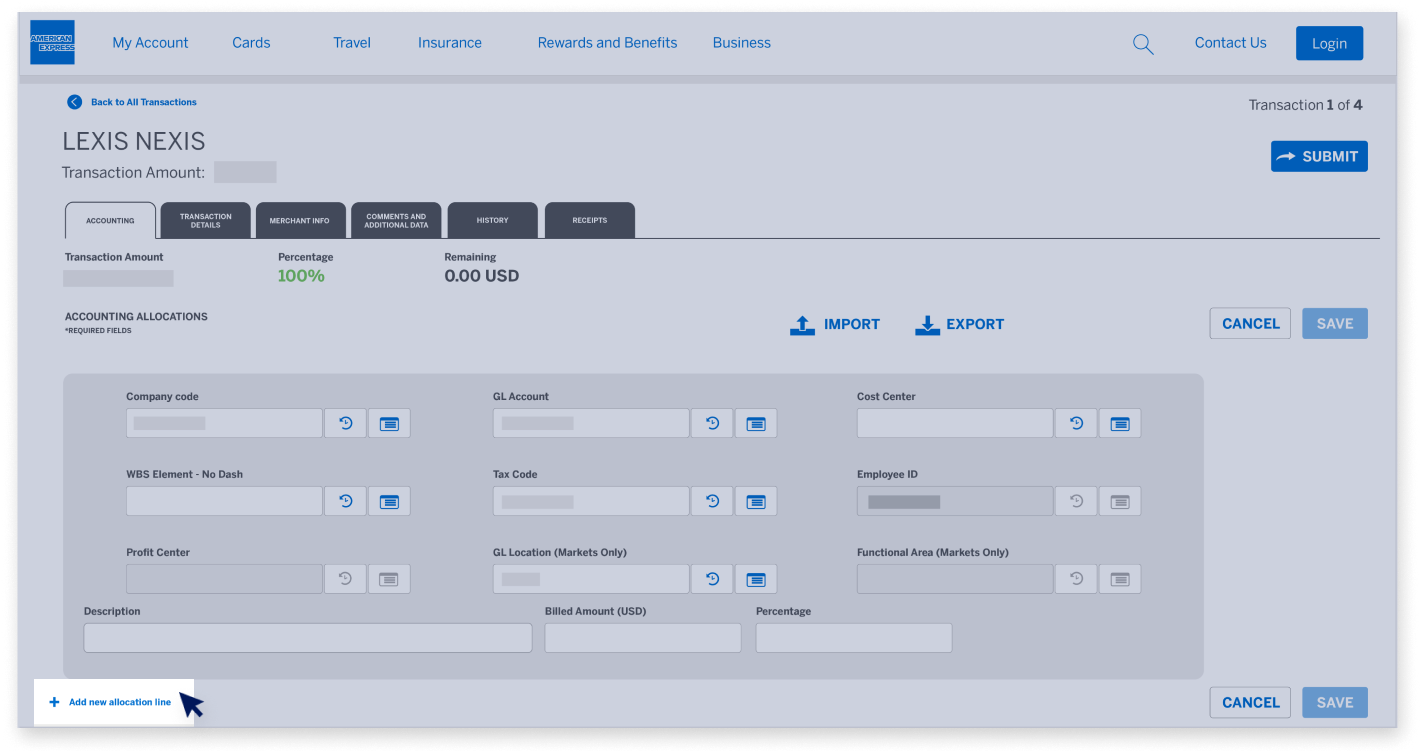This screenshot has height=751, width=1421.
Task: Export accounting allocations
Action: coord(959,324)
